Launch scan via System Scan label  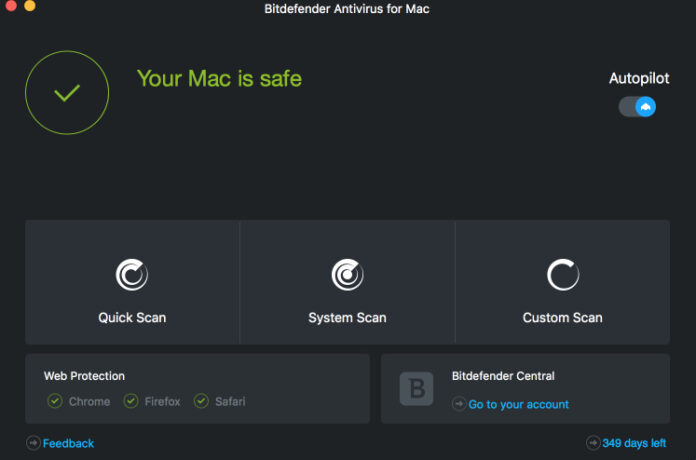coord(347,318)
